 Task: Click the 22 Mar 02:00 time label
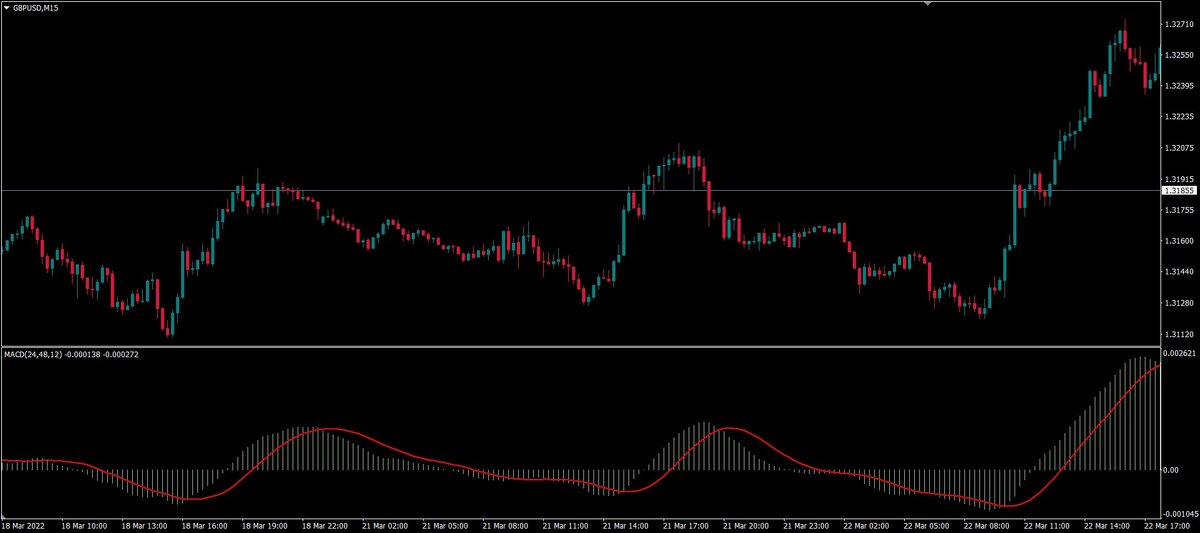(x=867, y=525)
